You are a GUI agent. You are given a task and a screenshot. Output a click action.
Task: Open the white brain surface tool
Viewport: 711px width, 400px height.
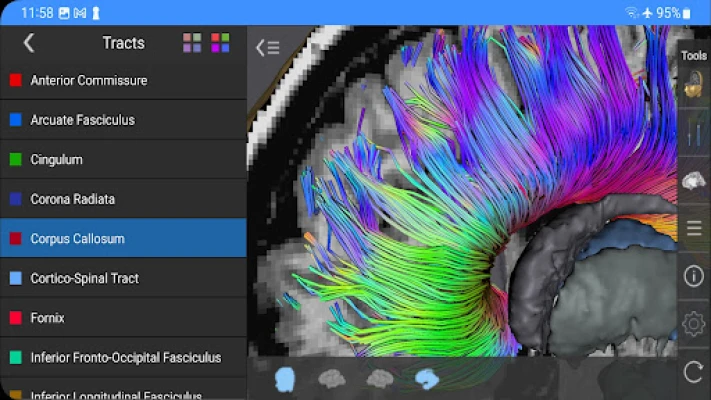click(693, 181)
